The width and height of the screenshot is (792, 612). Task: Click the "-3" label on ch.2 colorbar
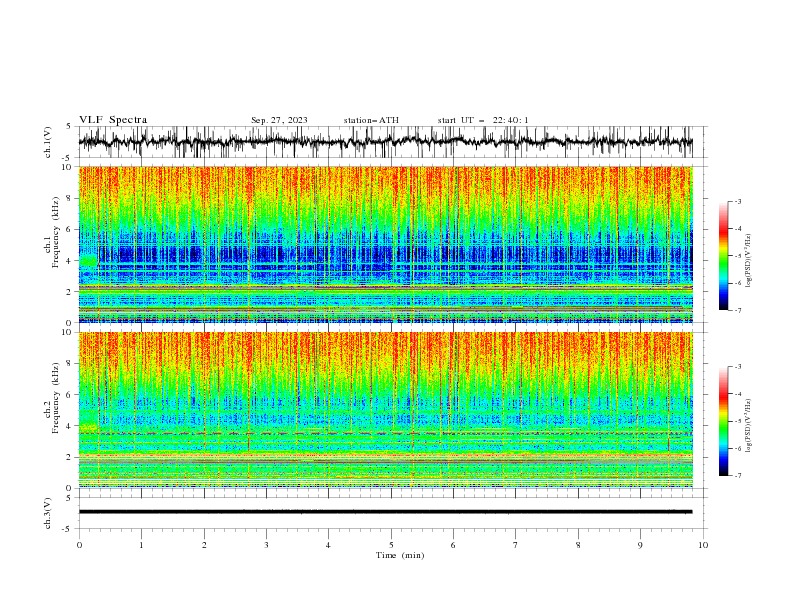738,367
